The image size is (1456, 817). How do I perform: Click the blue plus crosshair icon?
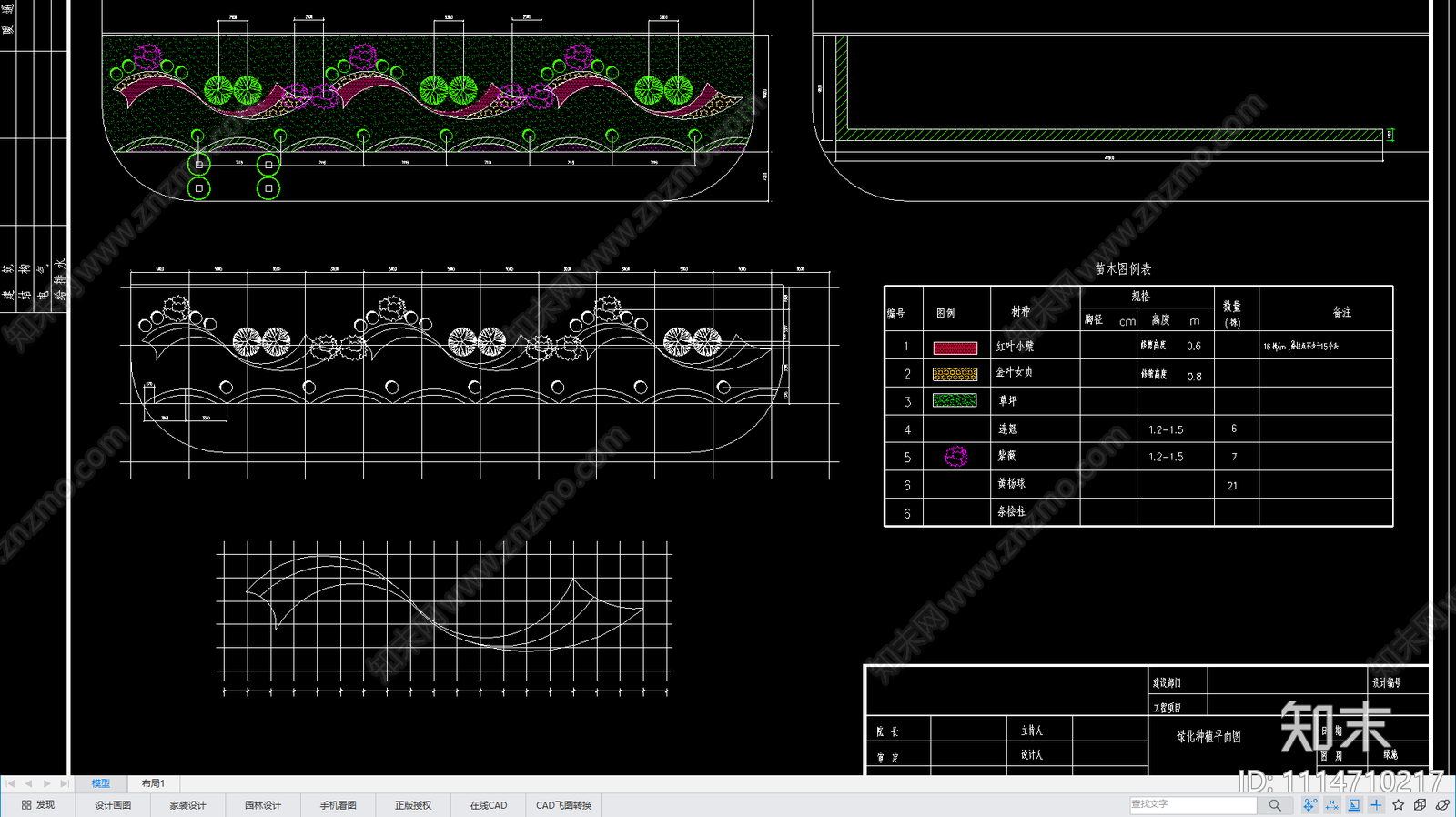[x=1376, y=805]
